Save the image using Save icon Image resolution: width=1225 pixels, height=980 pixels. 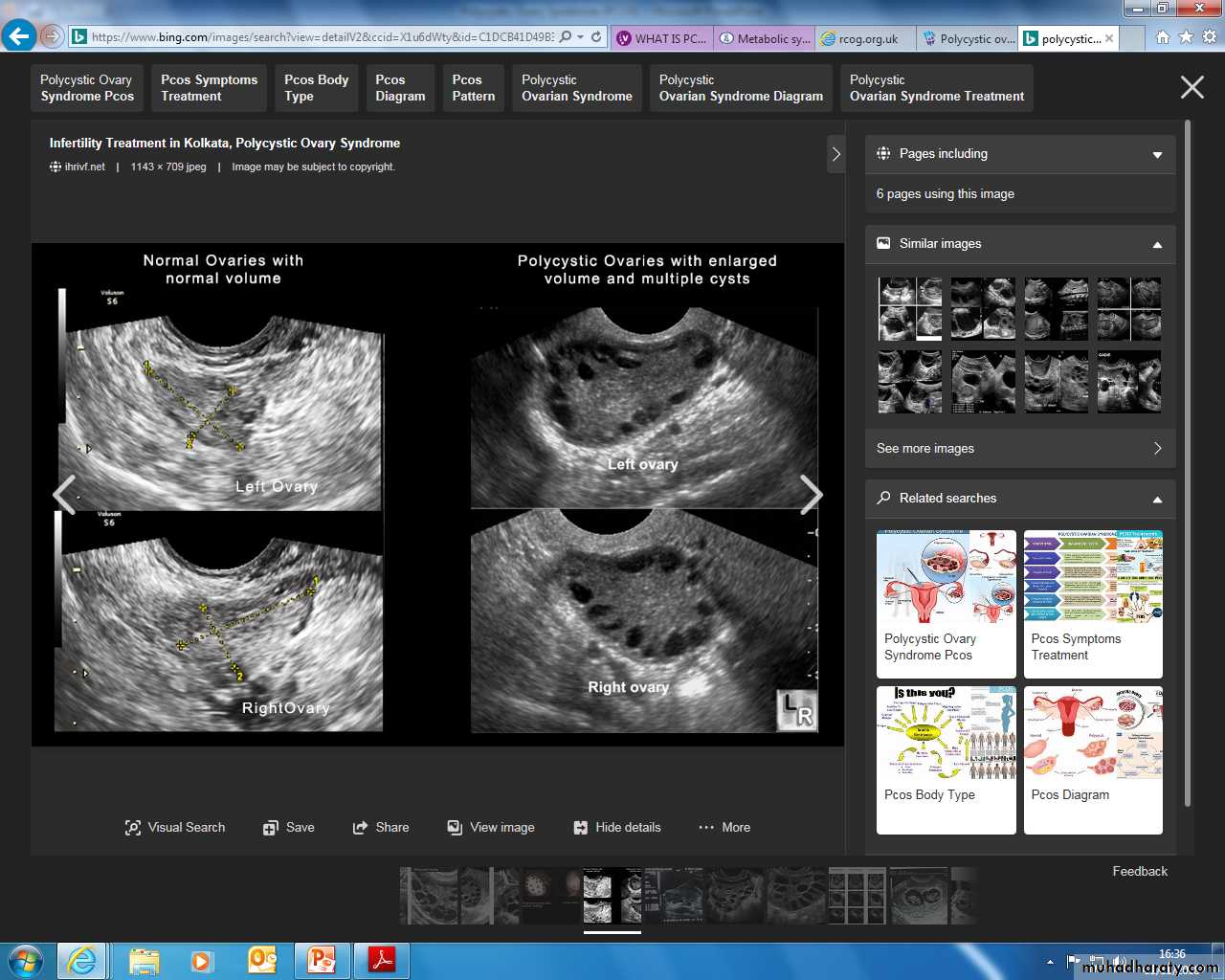tap(271, 828)
